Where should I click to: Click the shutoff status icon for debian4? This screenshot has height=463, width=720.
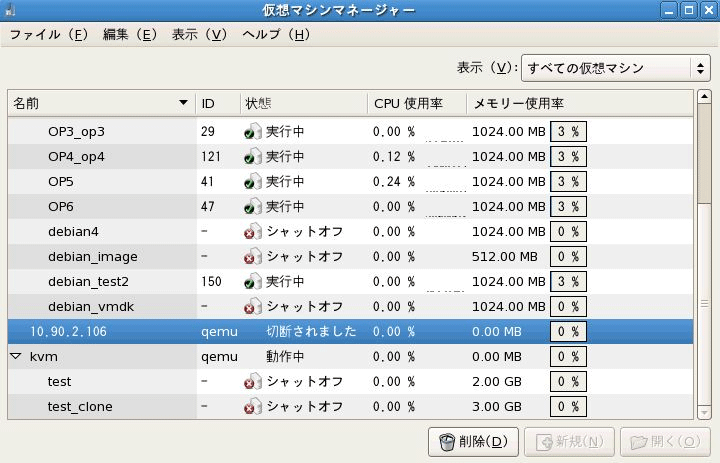(x=253, y=231)
